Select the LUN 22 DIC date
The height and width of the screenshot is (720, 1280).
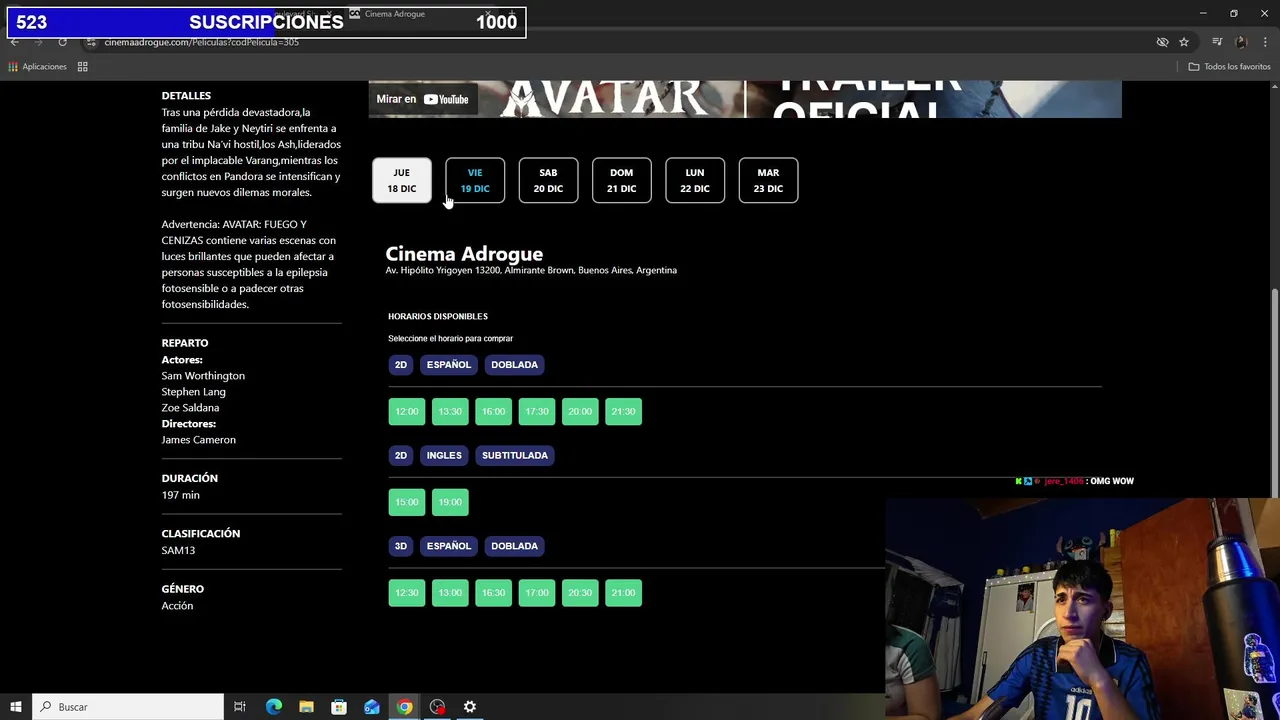click(695, 180)
